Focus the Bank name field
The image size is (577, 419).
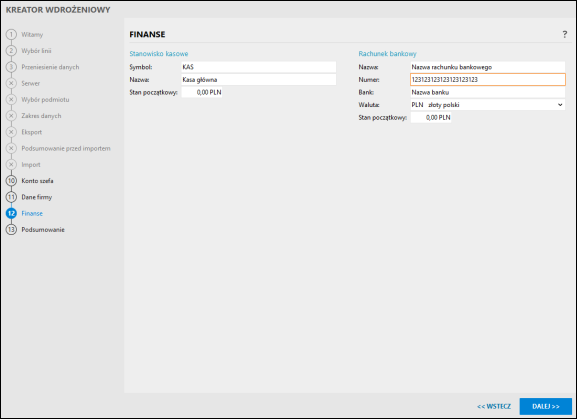click(488, 92)
